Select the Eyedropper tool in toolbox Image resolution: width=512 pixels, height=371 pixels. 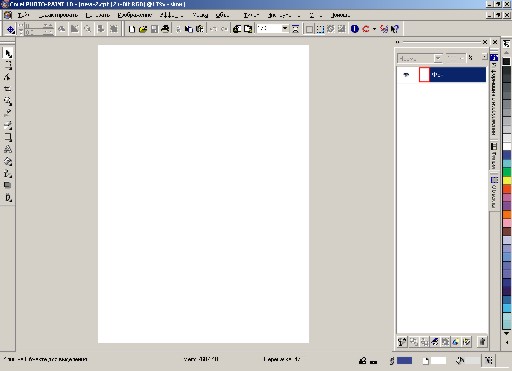tap(8, 113)
